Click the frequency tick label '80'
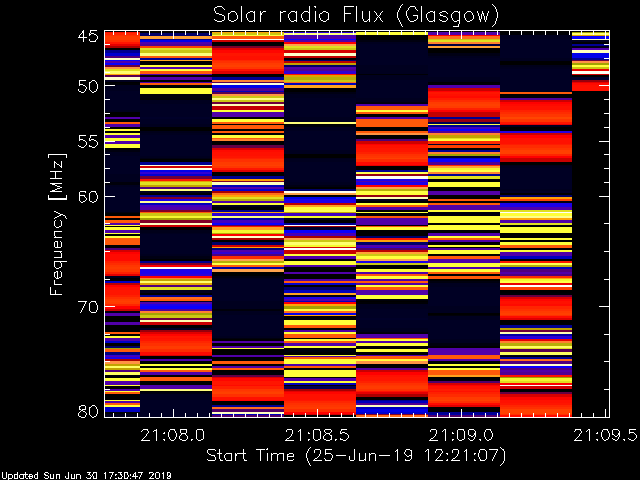This screenshot has height=480, width=640. click(x=88, y=411)
